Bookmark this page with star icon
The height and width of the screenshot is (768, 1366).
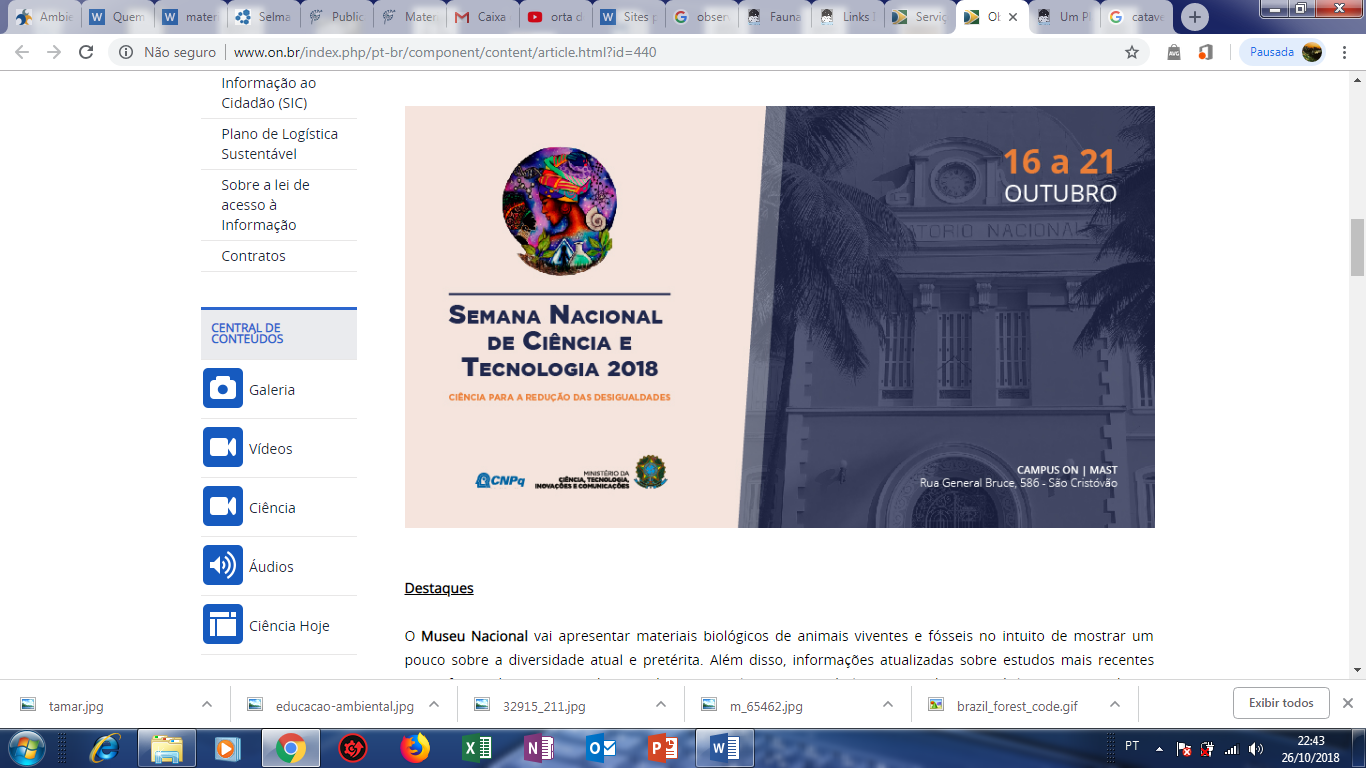click(x=1132, y=52)
